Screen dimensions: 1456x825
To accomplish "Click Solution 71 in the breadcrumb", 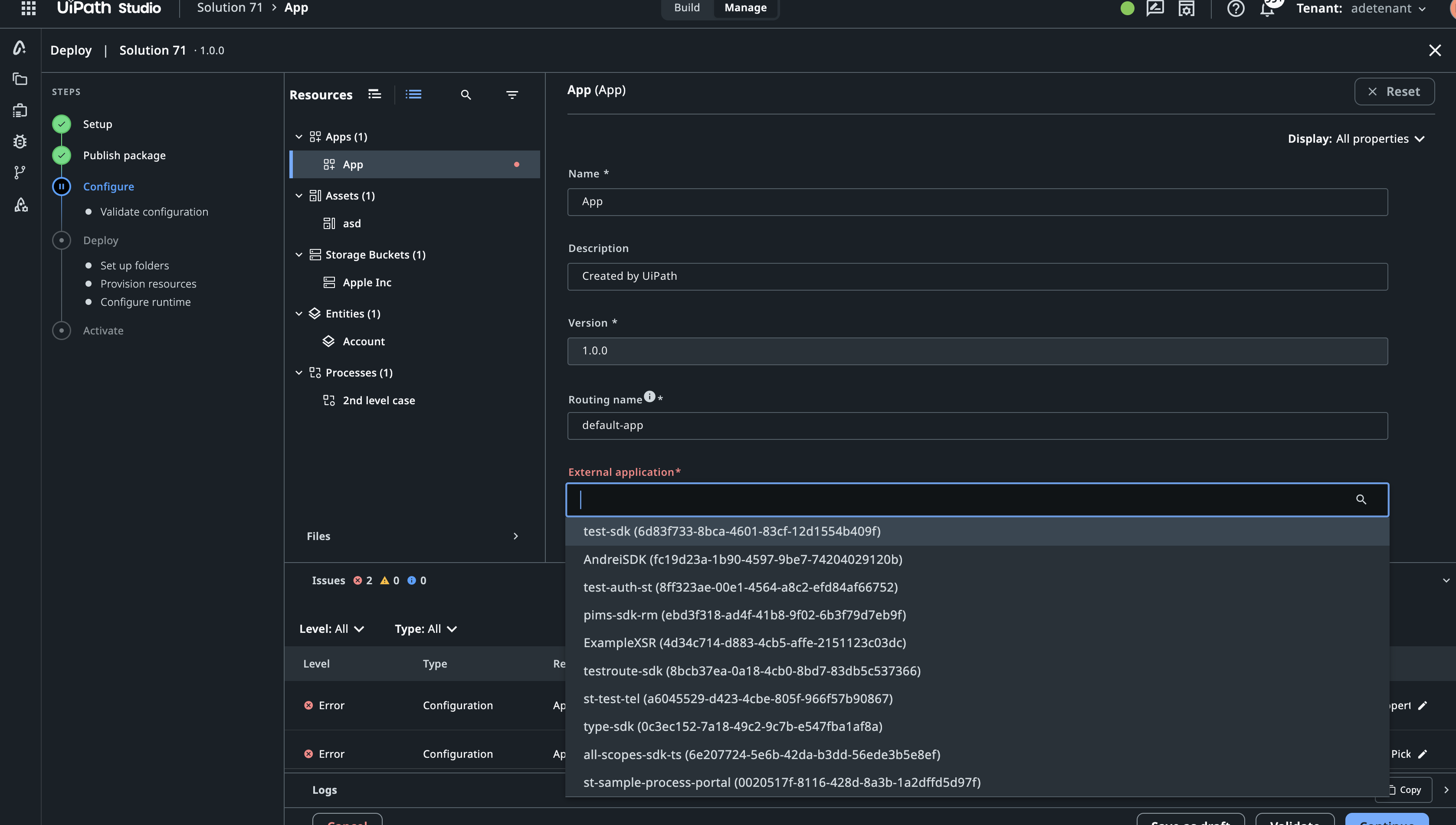I will tap(230, 8).
